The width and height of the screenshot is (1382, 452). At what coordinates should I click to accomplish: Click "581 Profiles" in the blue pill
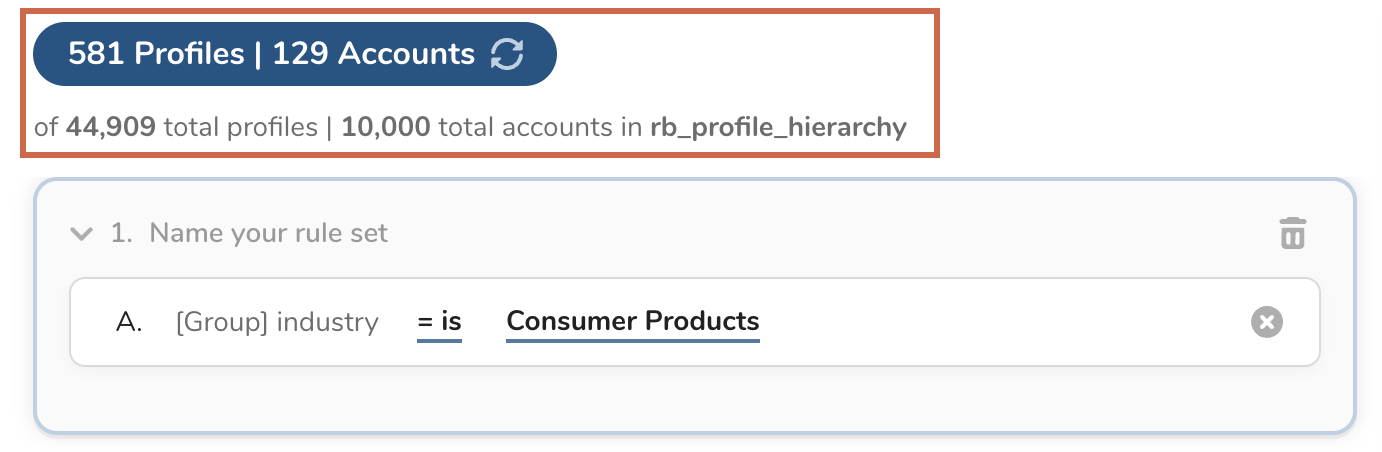click(156, 54)
